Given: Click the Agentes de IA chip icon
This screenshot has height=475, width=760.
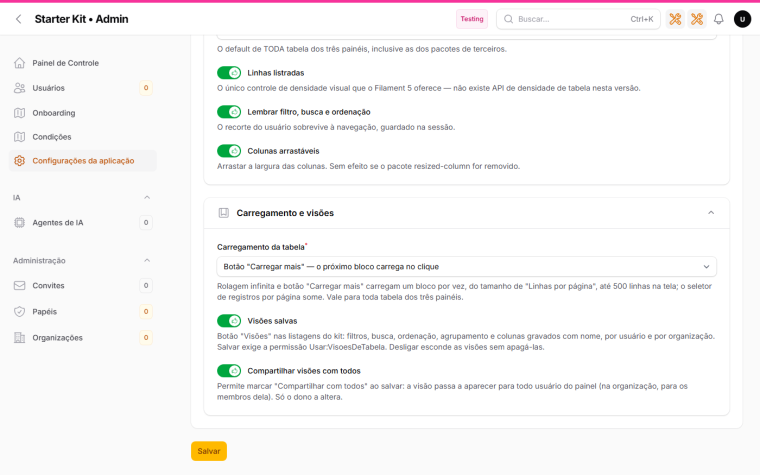Looking at the screenshot, I should click(19, 222).
